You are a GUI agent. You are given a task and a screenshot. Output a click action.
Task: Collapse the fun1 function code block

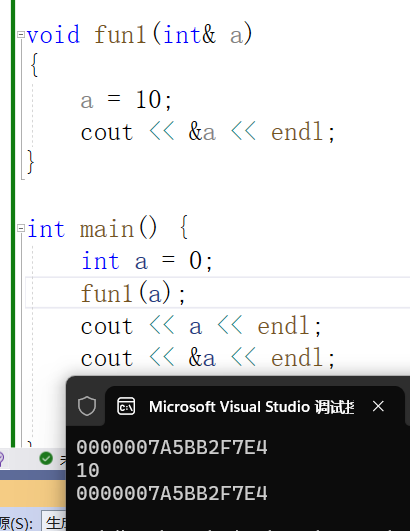click(x=21, y=34)
